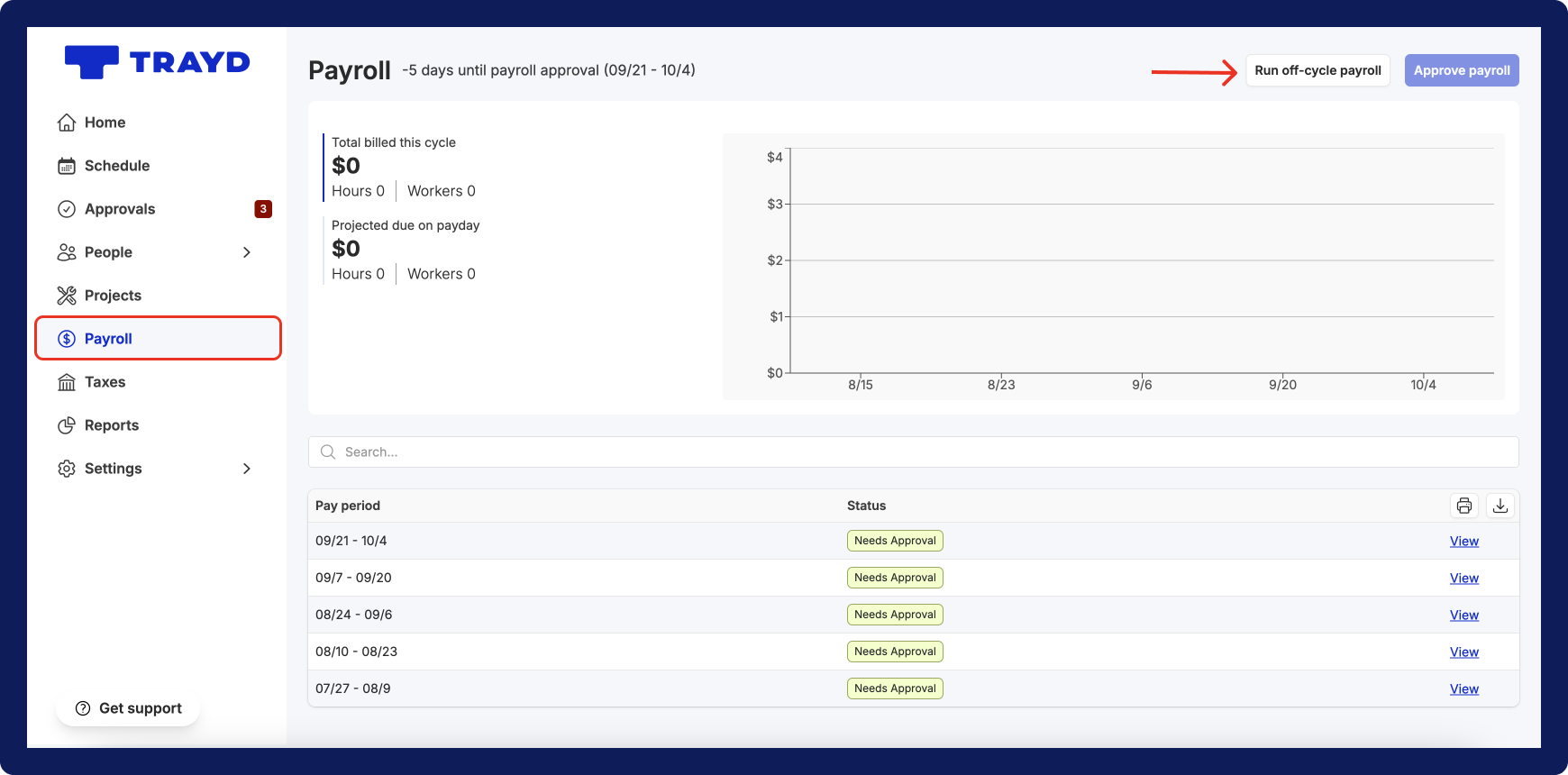
Task: Click the Taxes bank building icon
Action: coord(67,382)
